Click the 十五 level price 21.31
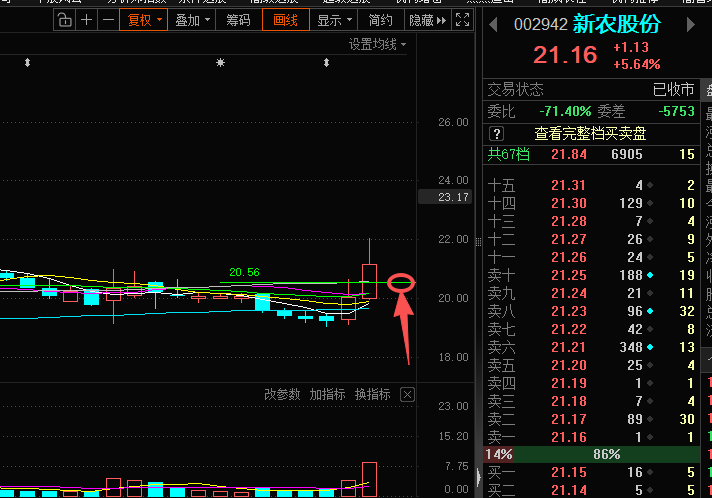Screen dimensions: 712x498 569,185
